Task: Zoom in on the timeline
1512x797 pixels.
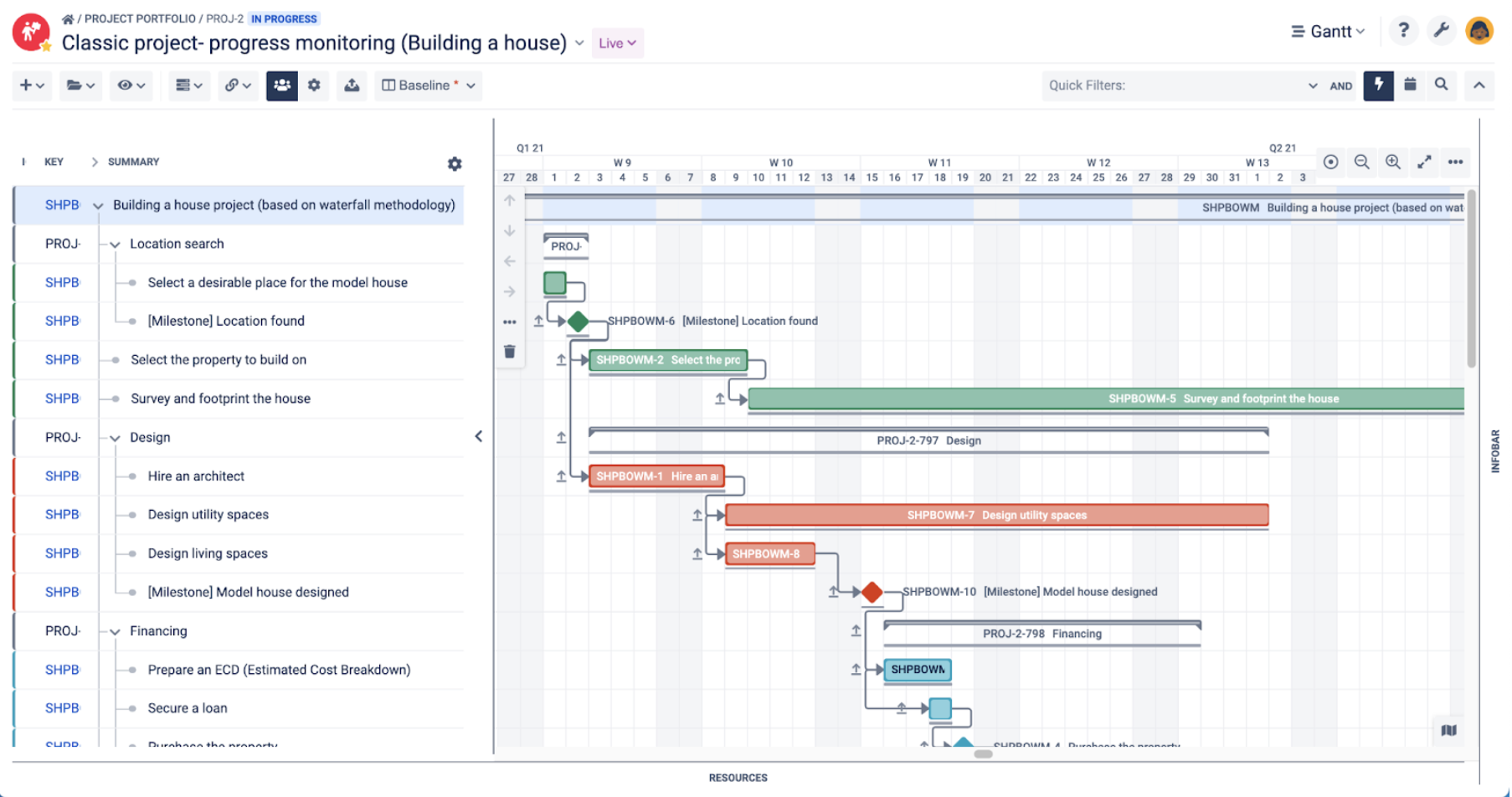Action: tap(1393, 162)
